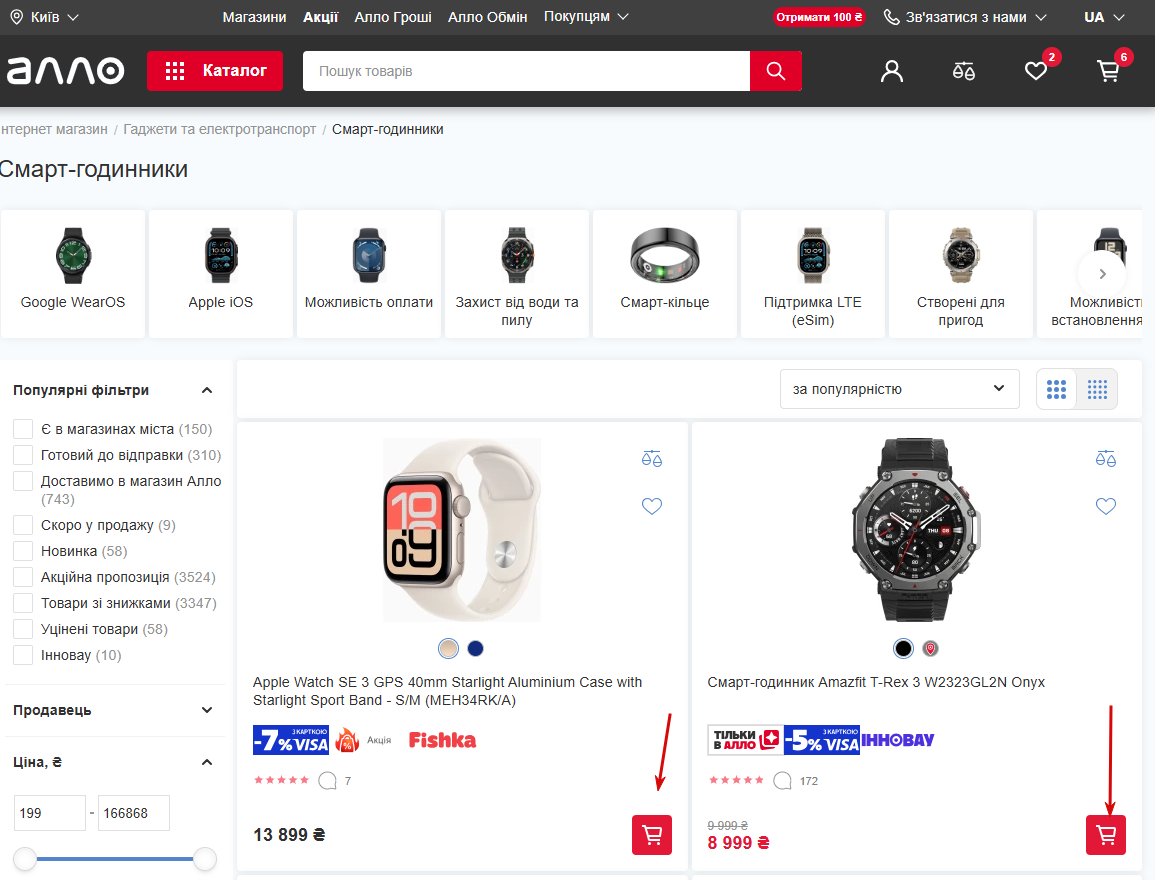Expand Покупцям menu dropdown
Image resolution: width=1155 pixels, height=880 pixels.
point(586,16)
